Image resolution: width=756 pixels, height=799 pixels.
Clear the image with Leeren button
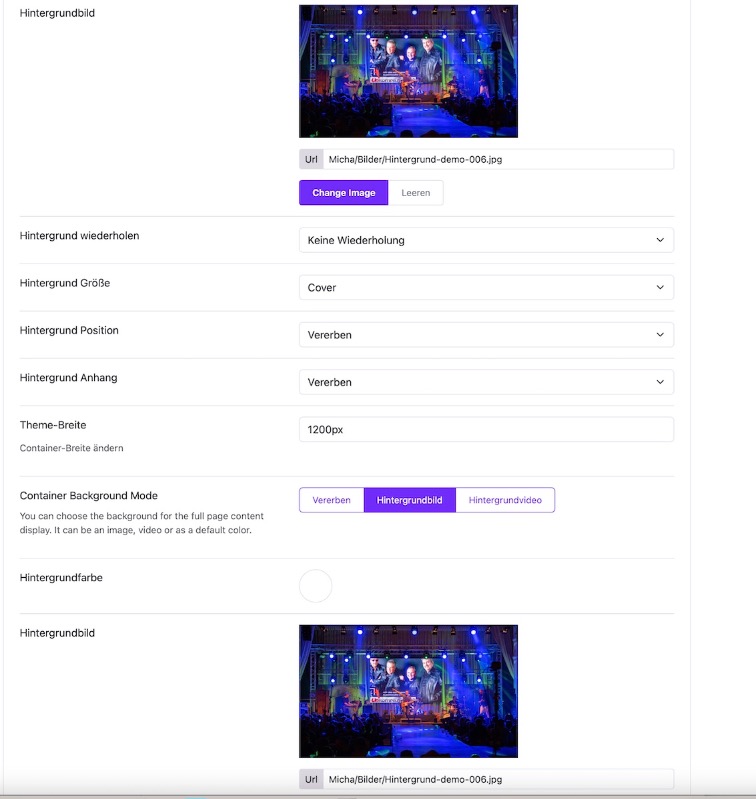pos(416,193)
